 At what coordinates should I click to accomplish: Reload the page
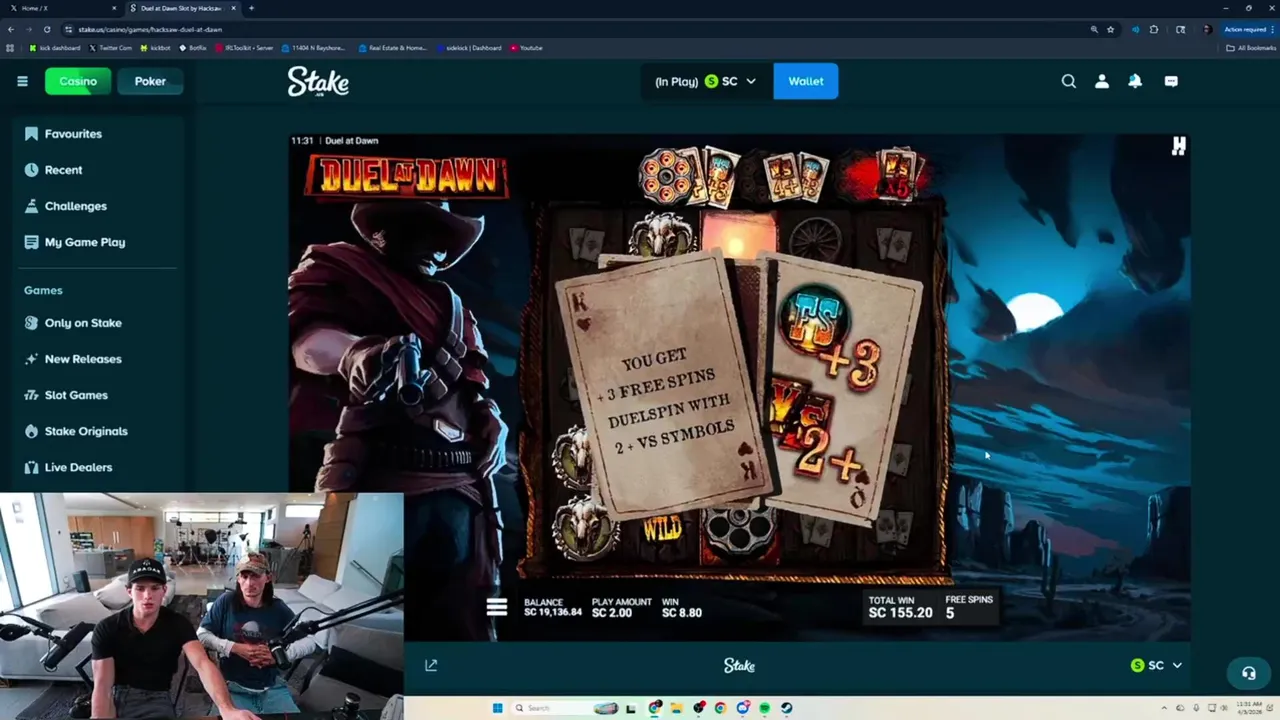(x=47, y=29)
